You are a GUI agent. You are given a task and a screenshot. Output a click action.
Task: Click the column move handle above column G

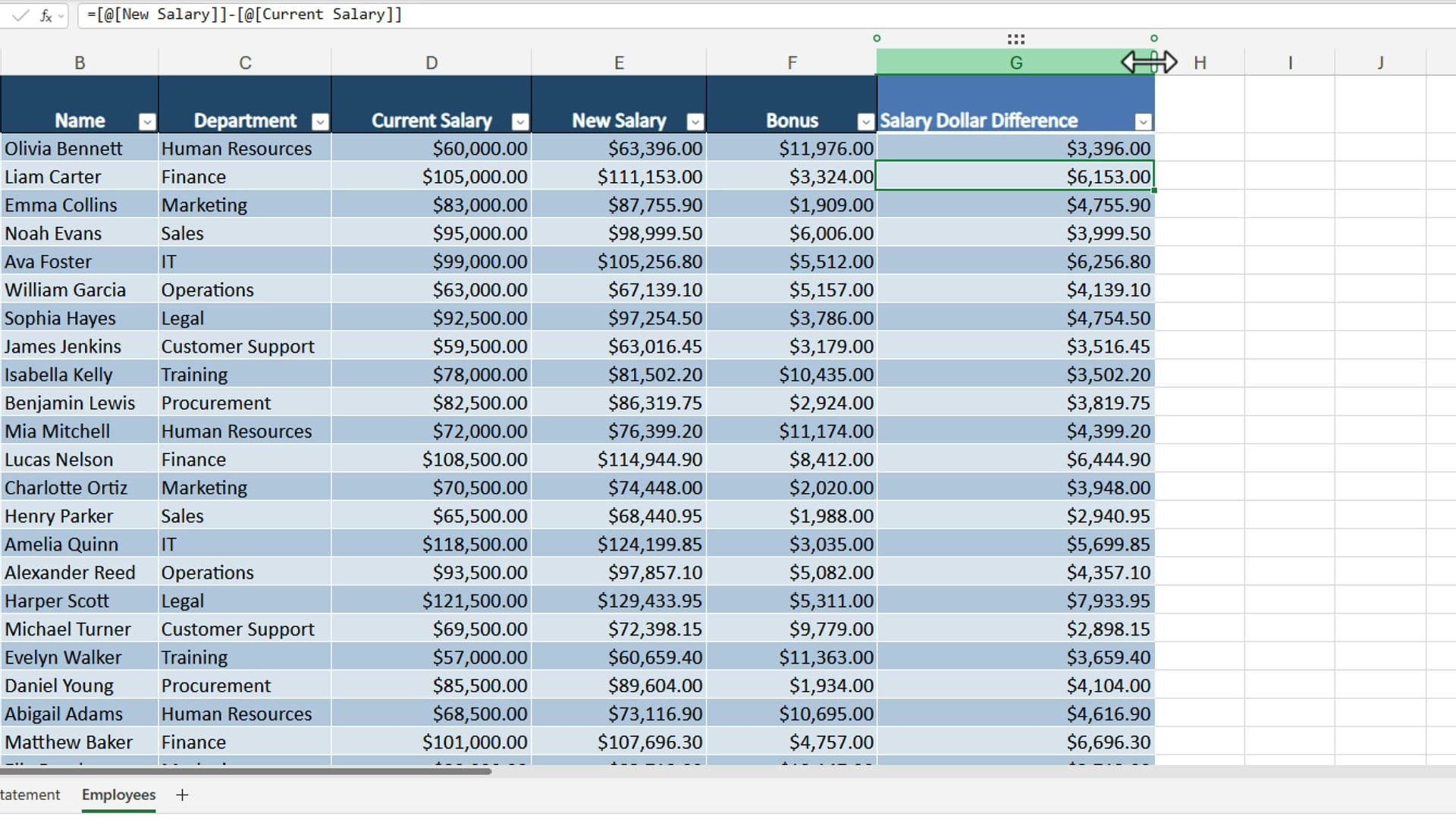pyautogui.click(x=1015, y=39)
